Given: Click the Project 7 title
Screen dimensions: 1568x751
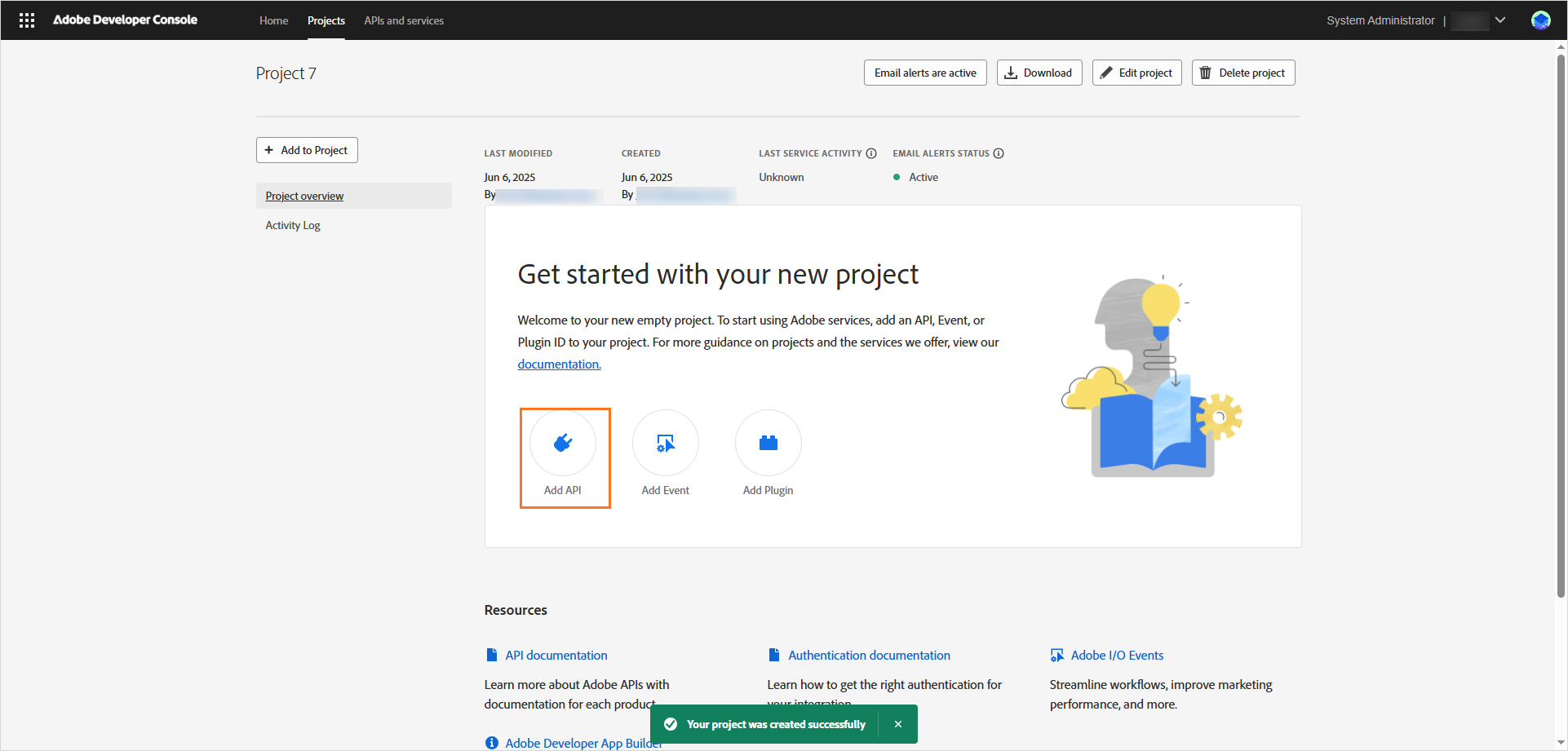Looking at the screenshot, I should [286, 73].
